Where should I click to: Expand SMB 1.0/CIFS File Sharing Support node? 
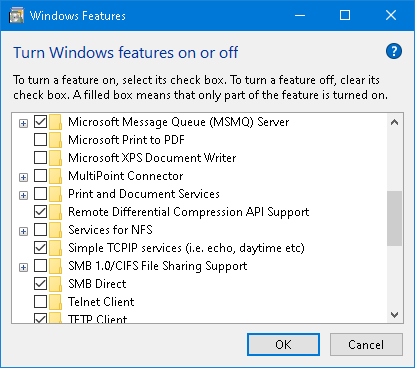[x=23, y=267]
